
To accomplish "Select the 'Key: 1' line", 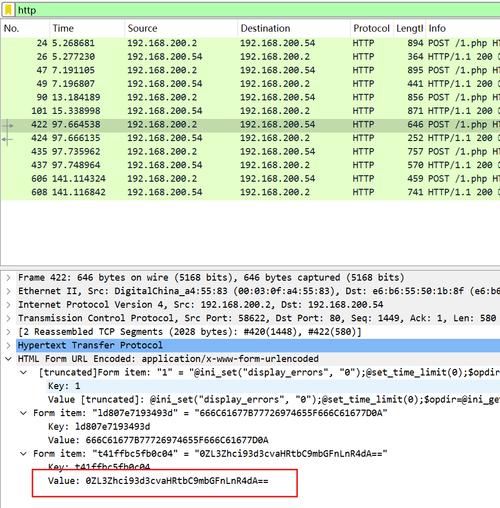I will [64, 386].
